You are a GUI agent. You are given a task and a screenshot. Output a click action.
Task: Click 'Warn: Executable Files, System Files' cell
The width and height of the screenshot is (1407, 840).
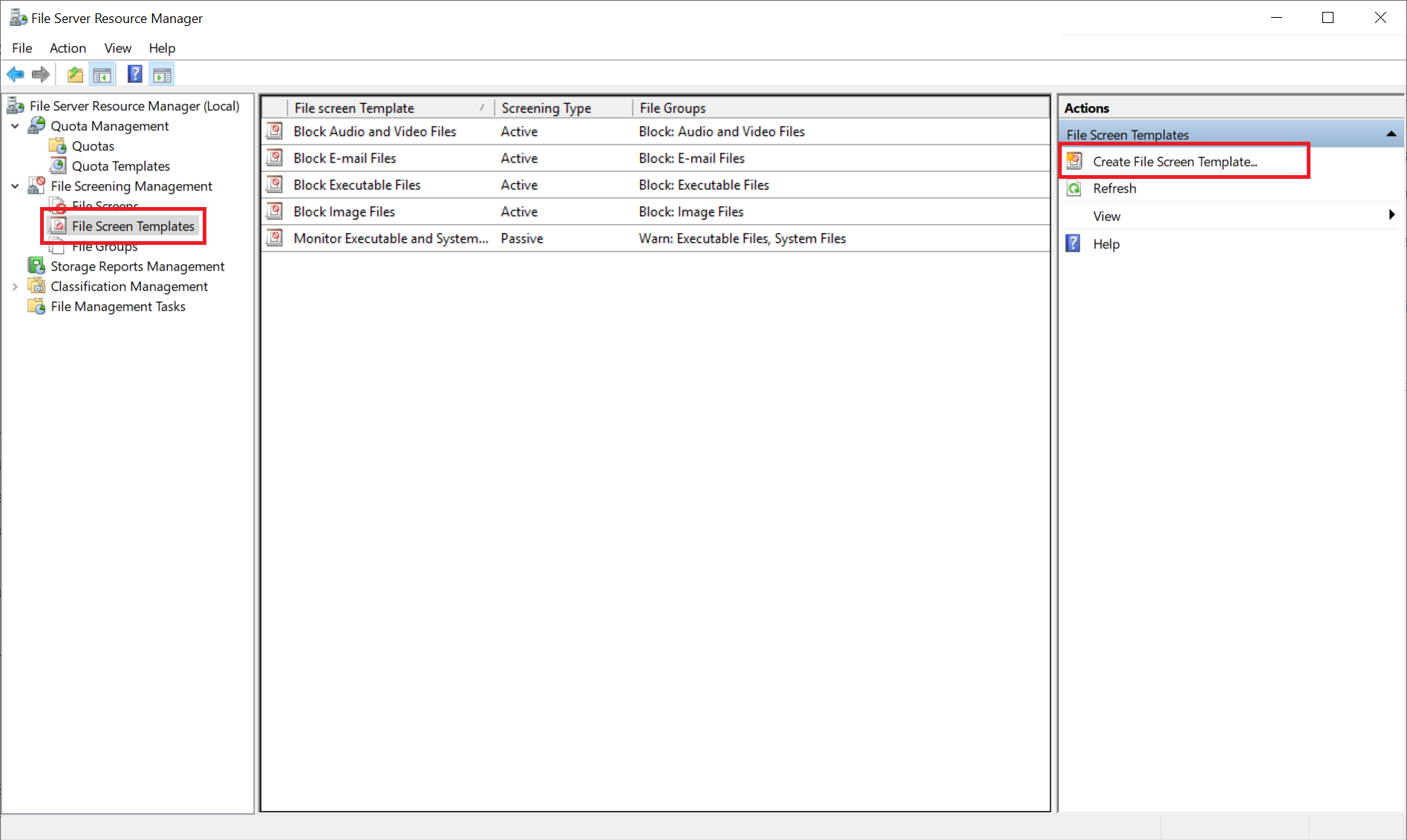coord(742,238)
